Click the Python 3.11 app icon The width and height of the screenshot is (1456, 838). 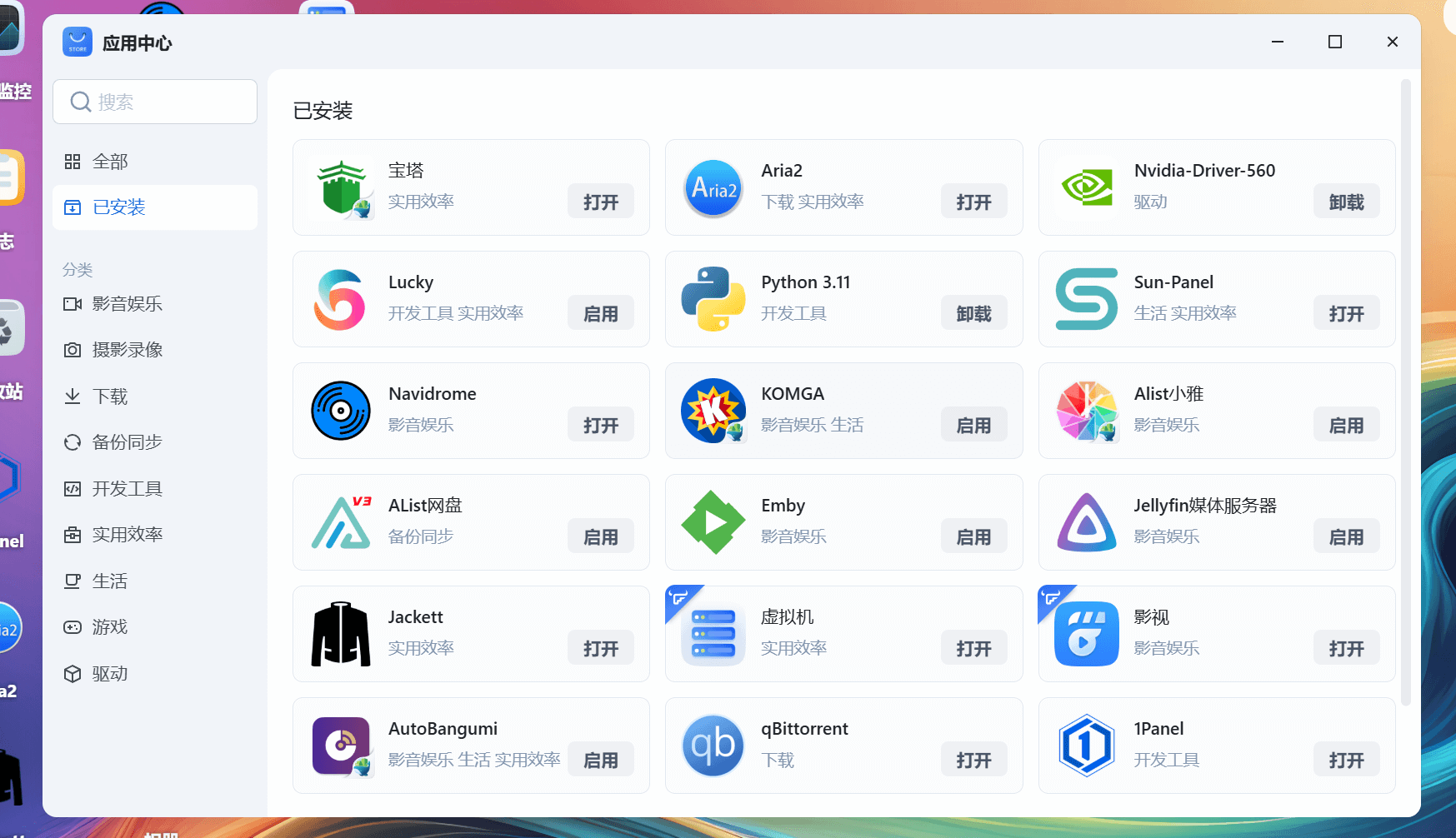click(713, 299)
